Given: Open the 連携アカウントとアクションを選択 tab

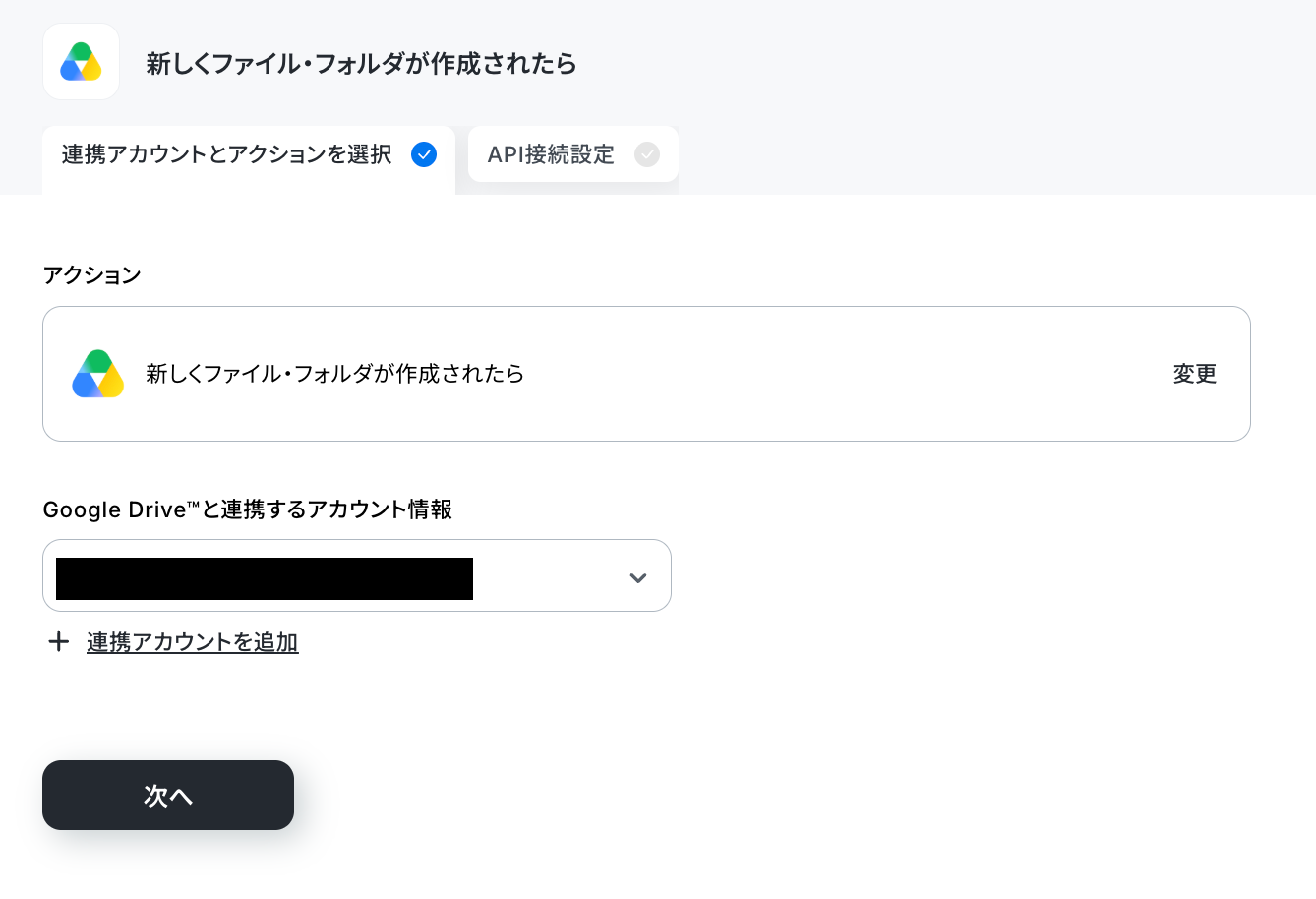Looking at the screenshot, I should pos(248,159).
